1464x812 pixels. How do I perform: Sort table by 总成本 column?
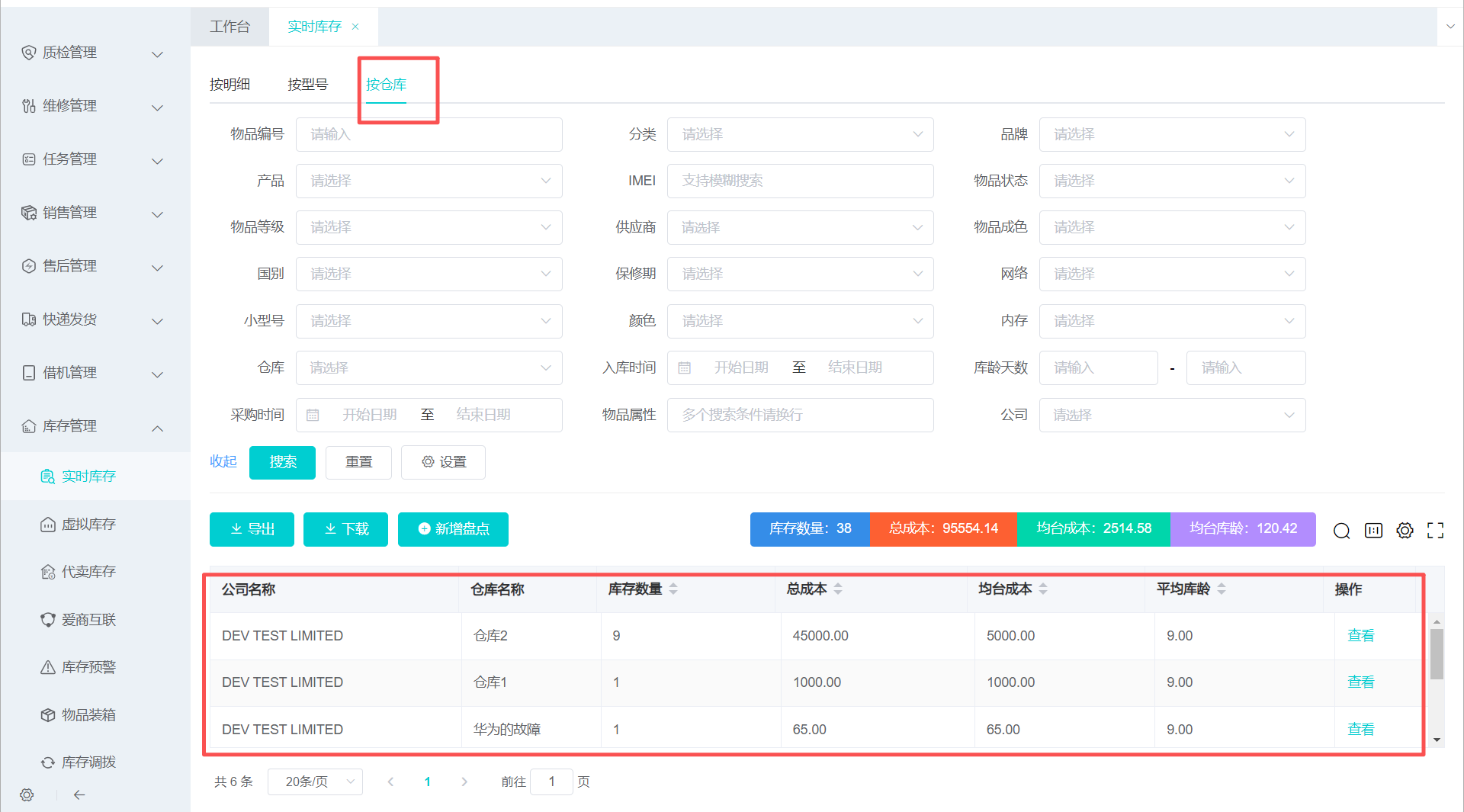[x=837, y=589]
